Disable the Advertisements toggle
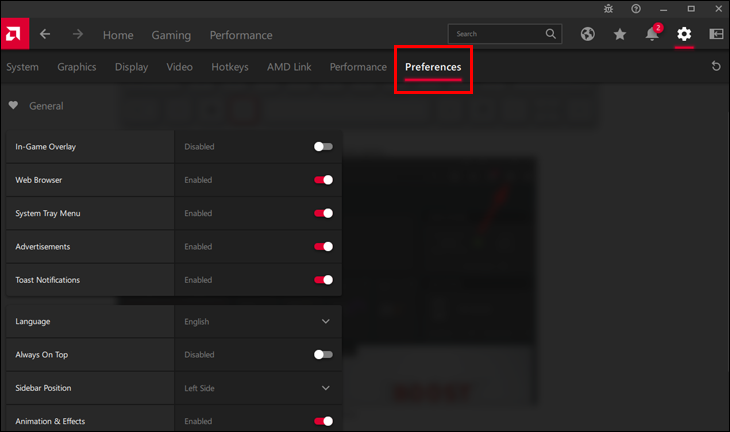730x432 pixels. pos(323,246)
